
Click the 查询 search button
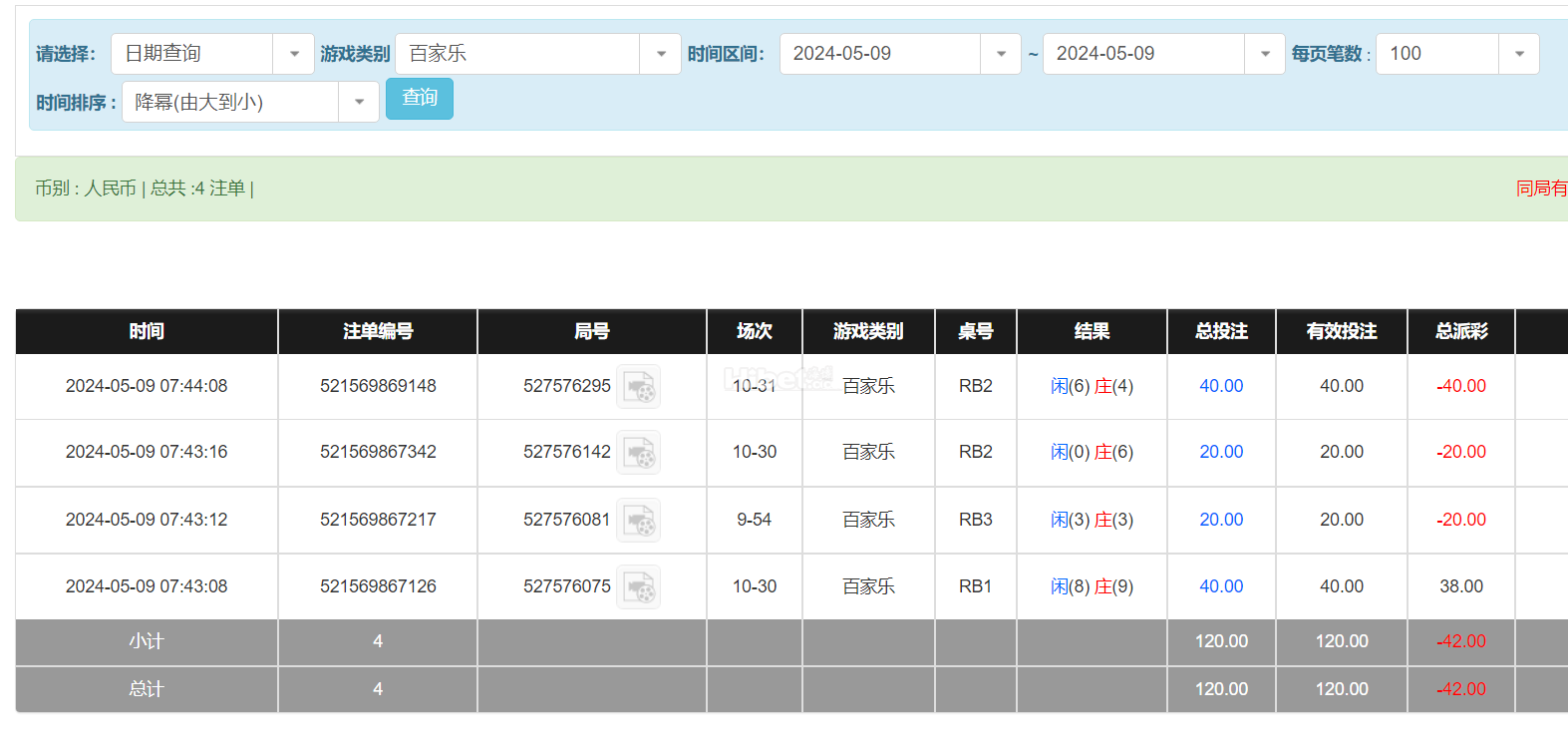[x=420, y=99]
